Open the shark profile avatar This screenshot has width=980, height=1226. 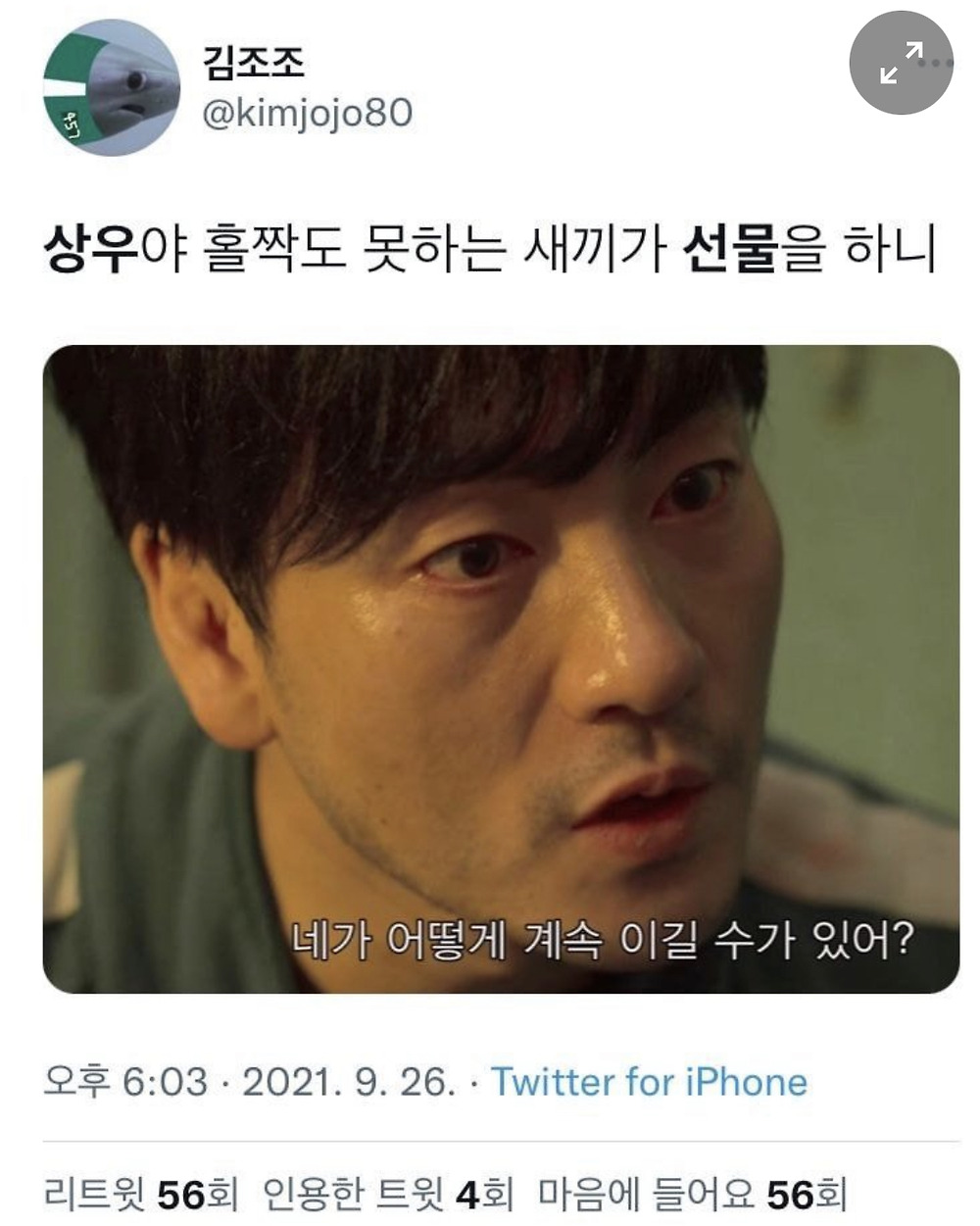coord(113,87)
